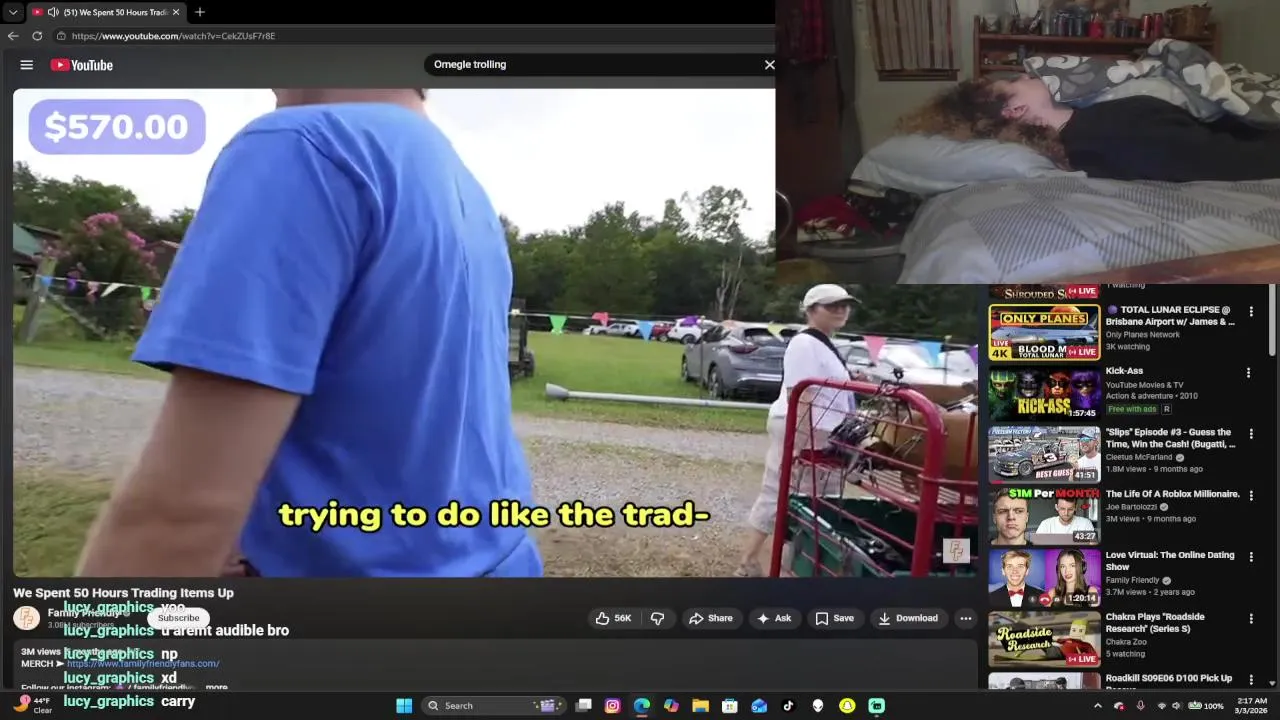This screenshot has height=720, width=1280.
Task: Open the YouTube hamburger guide menu
Action: [x=27, y=65]
